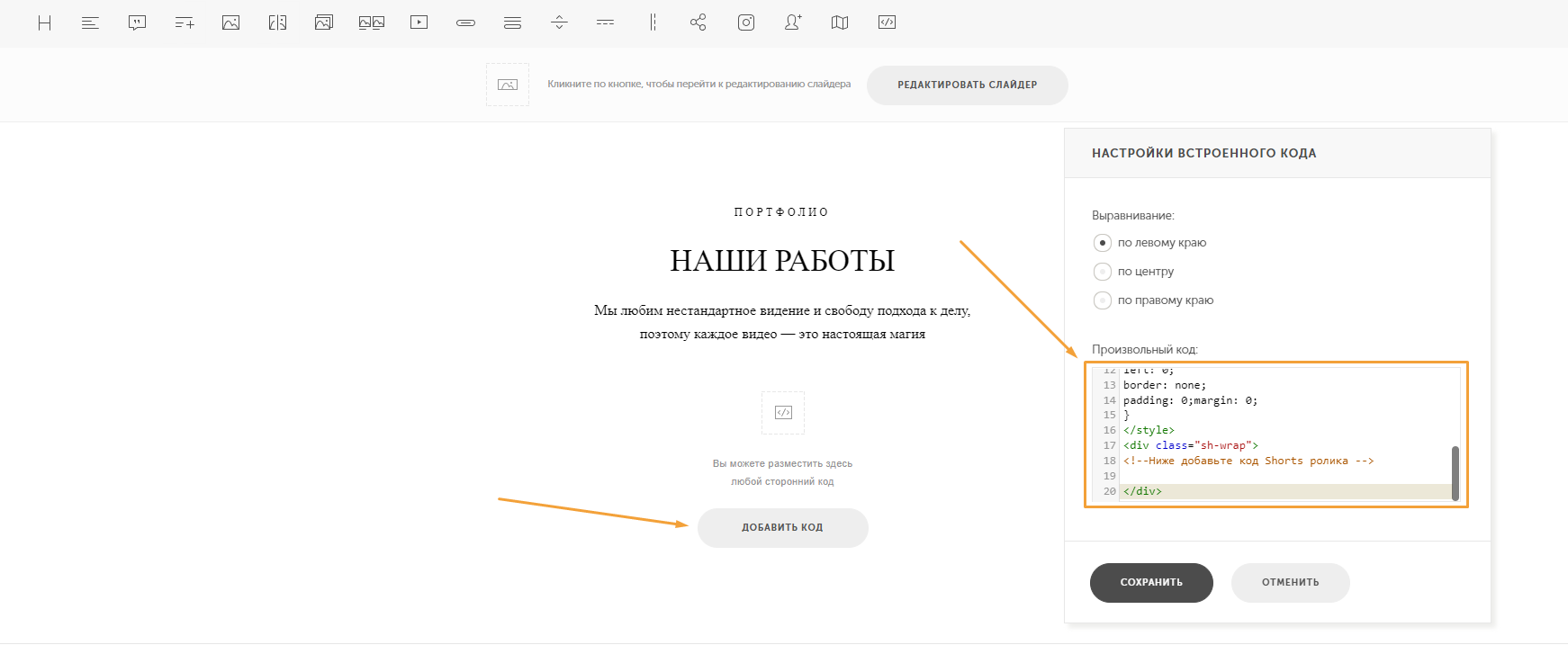Insert a video player block
Screen dimensions: 1568x654
(419, 22)
